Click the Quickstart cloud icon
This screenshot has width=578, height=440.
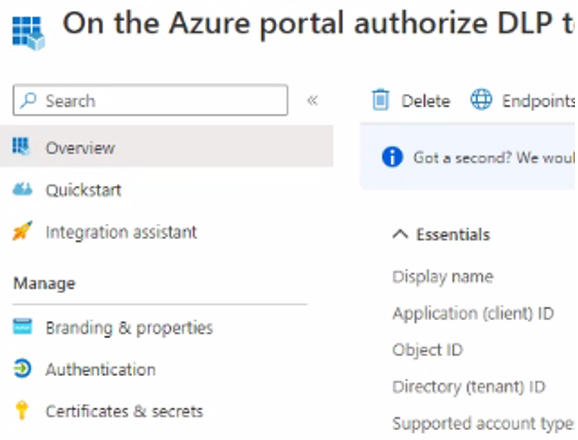click(x=22, y=189)
